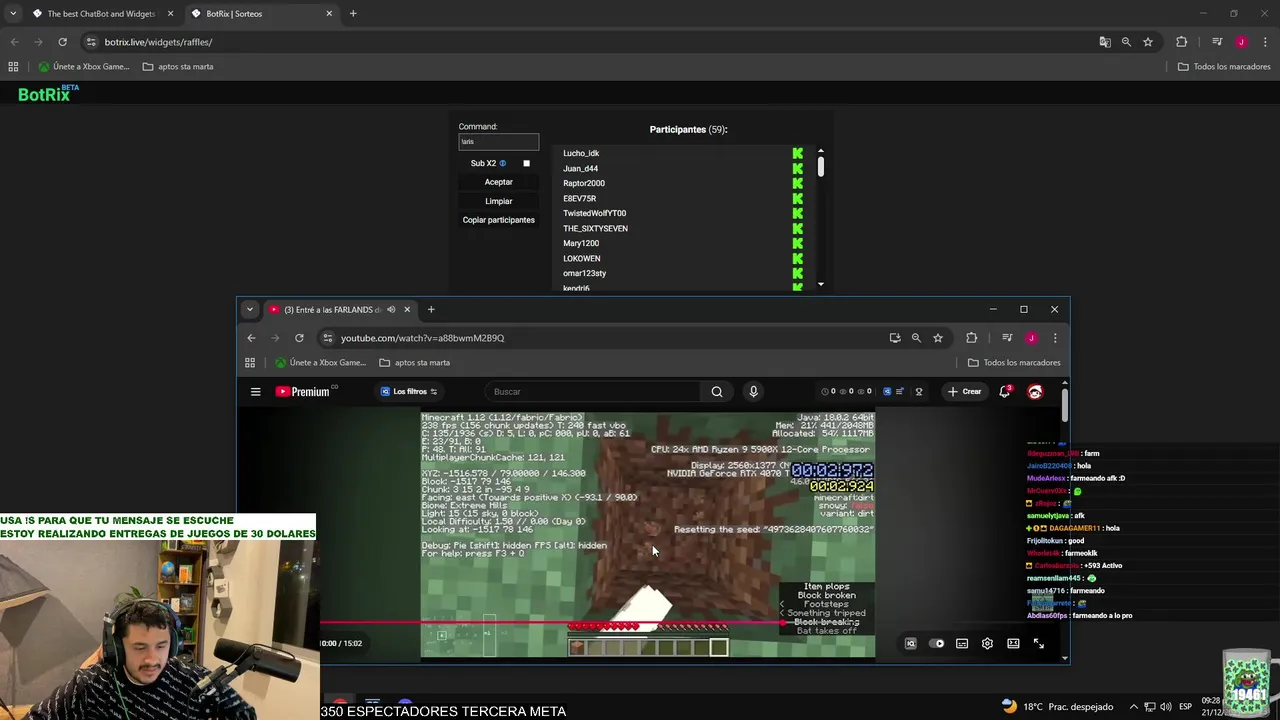Close the YouTube FARLANDS tab
Image resolution: width=1280 pixels, height=720 pixels.
(407, 309)
